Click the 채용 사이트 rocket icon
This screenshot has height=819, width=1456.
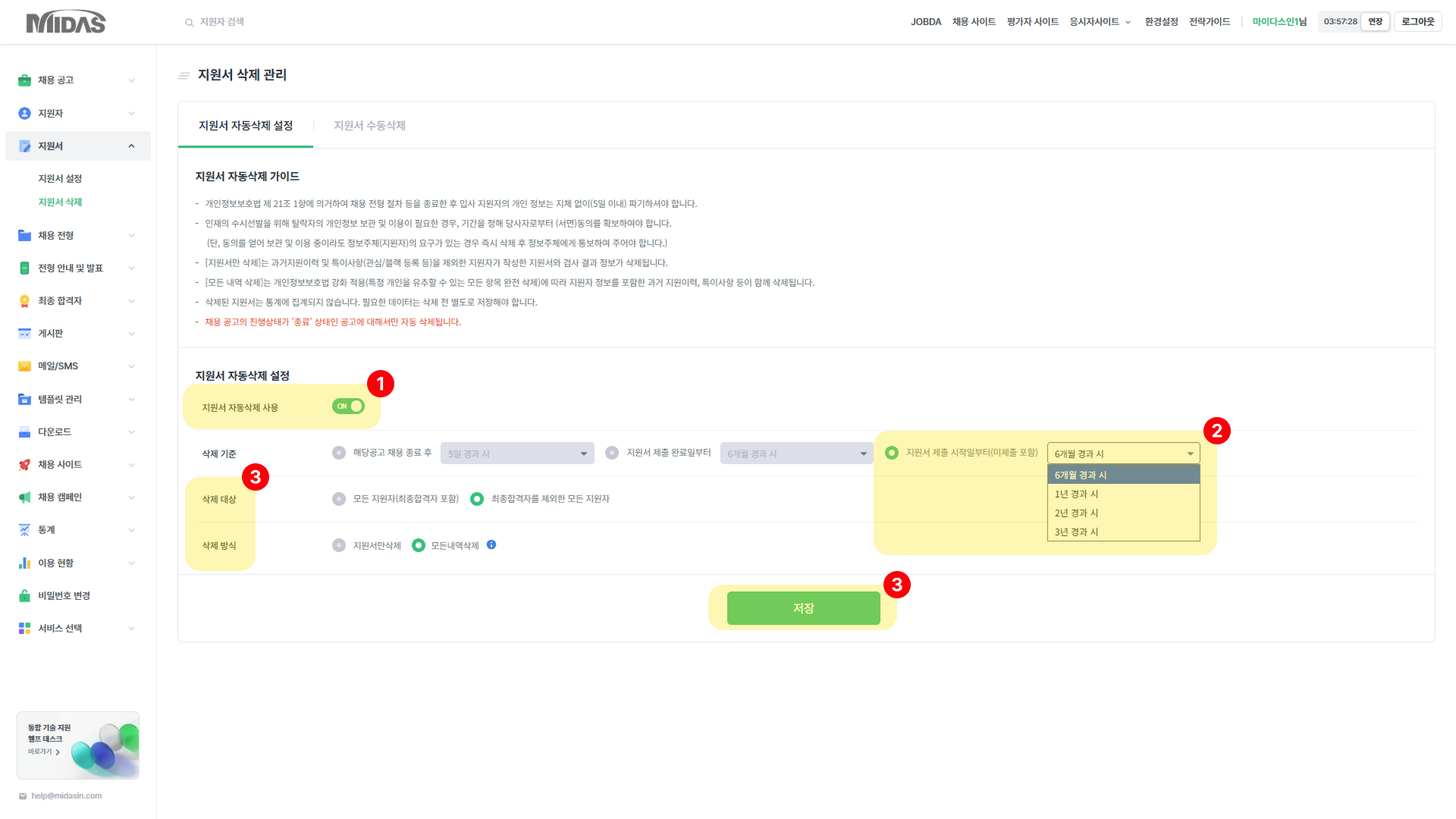(x=24, y=465)
